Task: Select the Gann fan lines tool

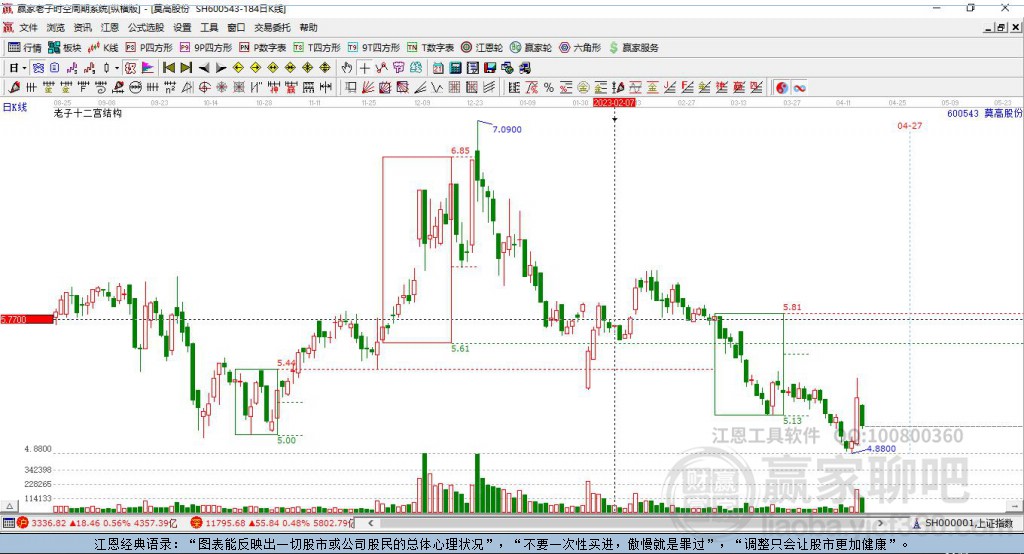Action: tap(368, 88)
